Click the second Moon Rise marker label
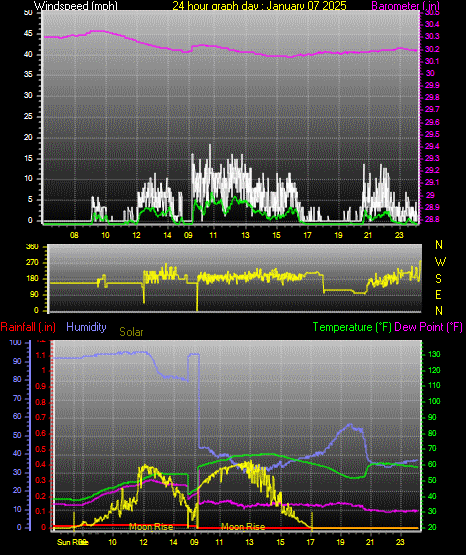466x555 pixels. pyautogui.click(x=243, y=527)
